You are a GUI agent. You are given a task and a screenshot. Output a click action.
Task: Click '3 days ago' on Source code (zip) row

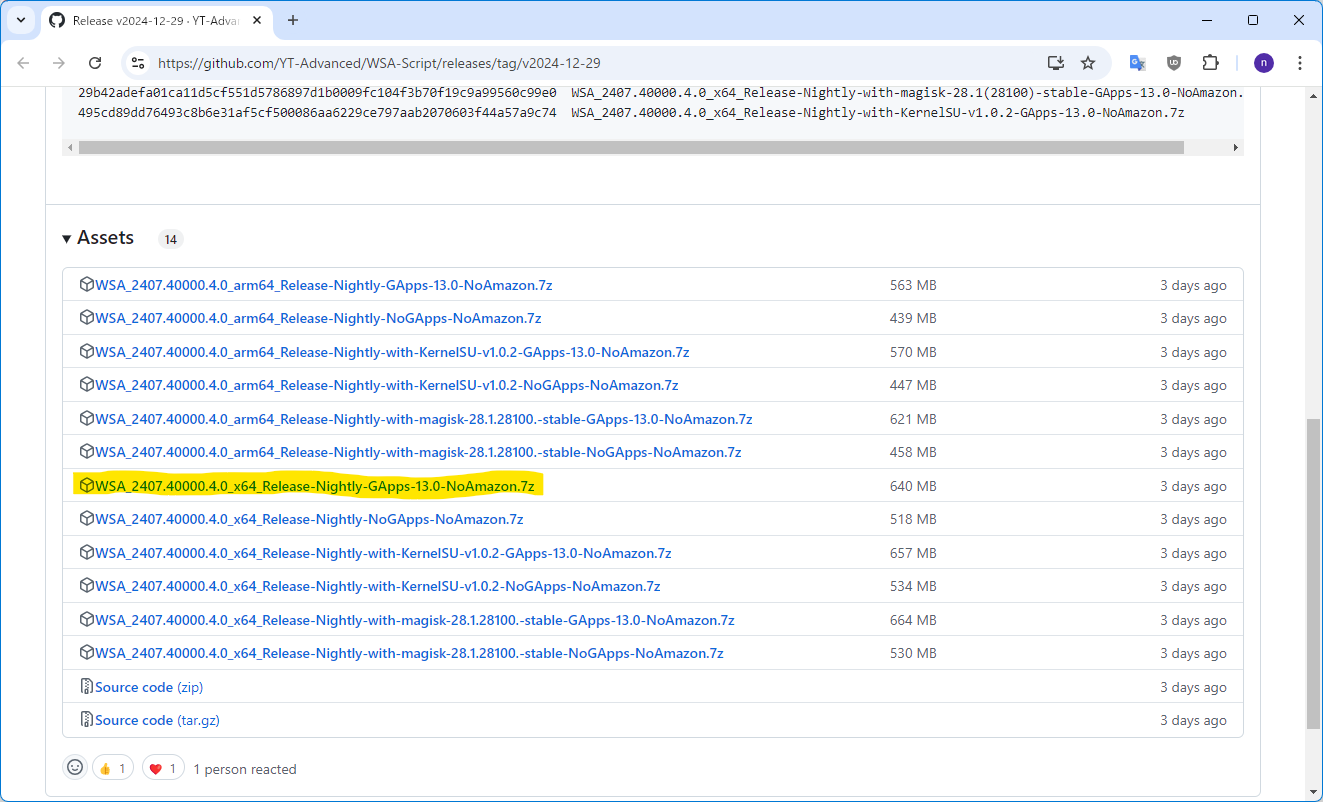(x=1193, y=687)
